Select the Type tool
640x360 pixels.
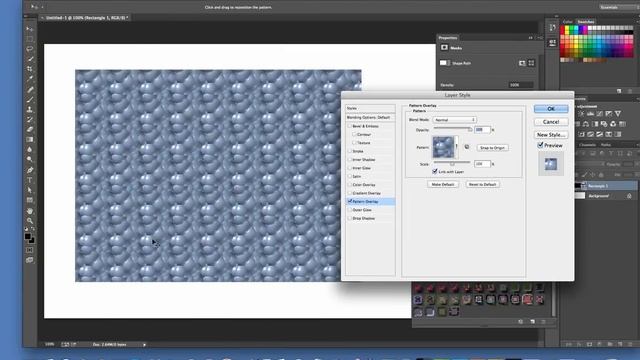click(29, 180)
